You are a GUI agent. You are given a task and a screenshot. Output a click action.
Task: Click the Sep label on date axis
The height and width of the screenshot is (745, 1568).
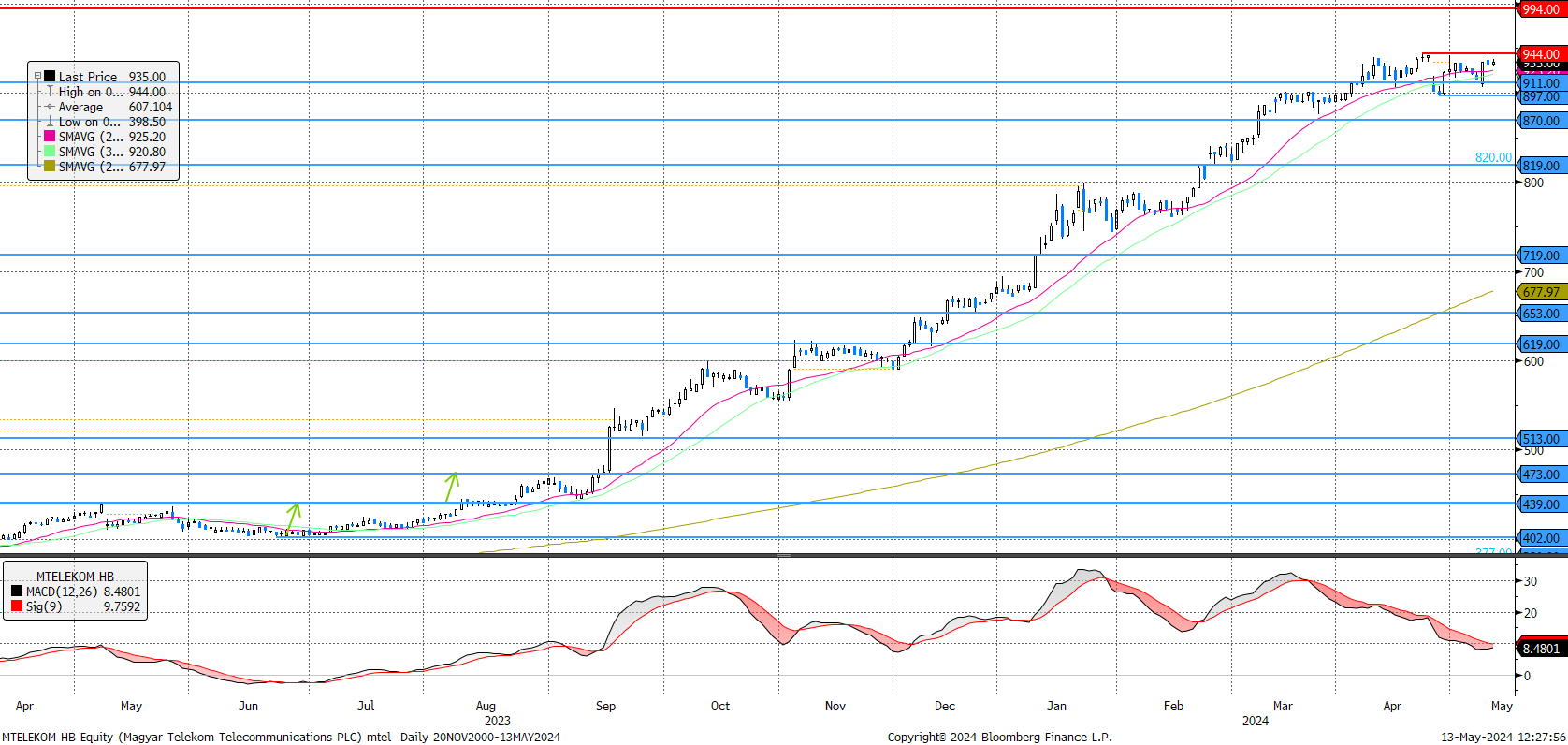point(605,706)
